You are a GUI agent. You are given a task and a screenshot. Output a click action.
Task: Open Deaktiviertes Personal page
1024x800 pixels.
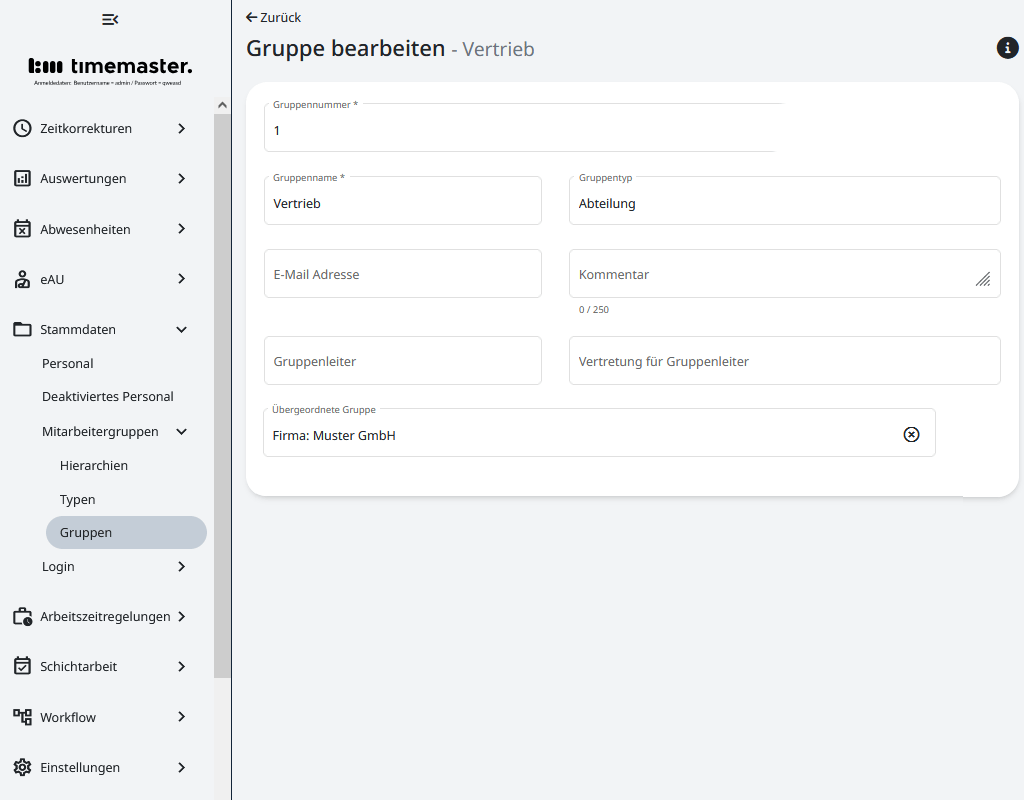(108, 396)
